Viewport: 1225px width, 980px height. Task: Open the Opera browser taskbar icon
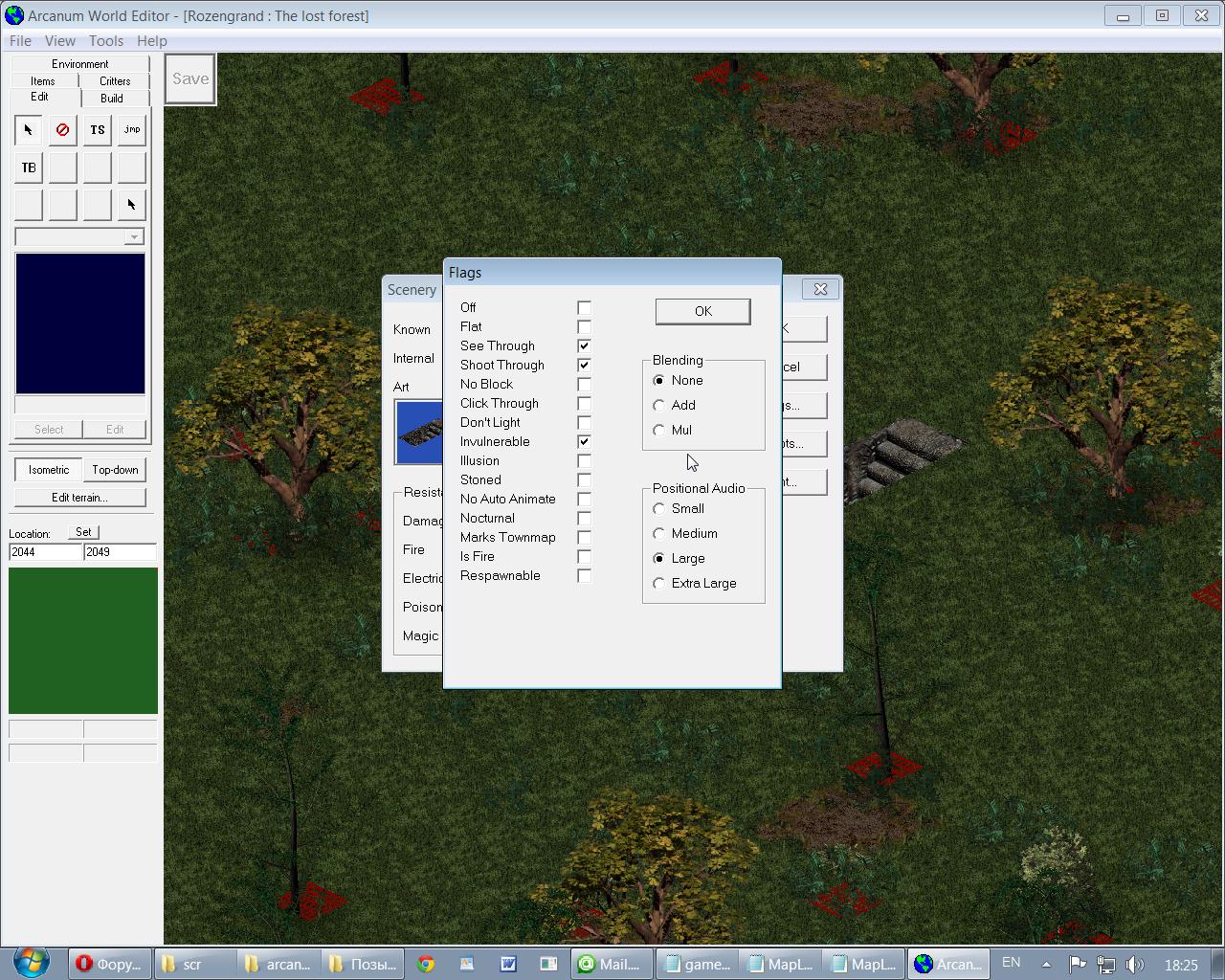[109, 964]
